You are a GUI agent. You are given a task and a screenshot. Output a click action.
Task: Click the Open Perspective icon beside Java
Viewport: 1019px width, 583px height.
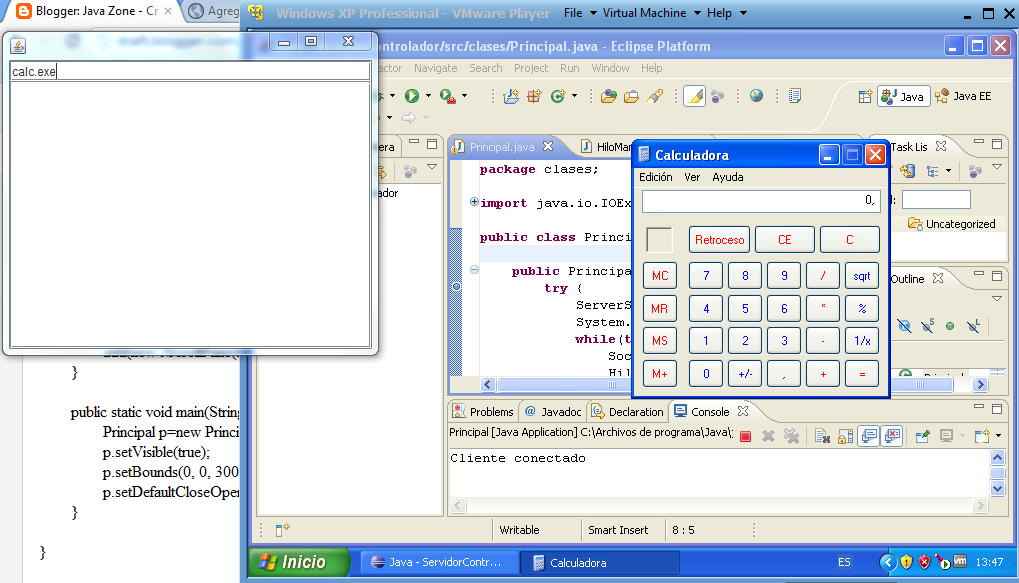click(x=865, y=97)
